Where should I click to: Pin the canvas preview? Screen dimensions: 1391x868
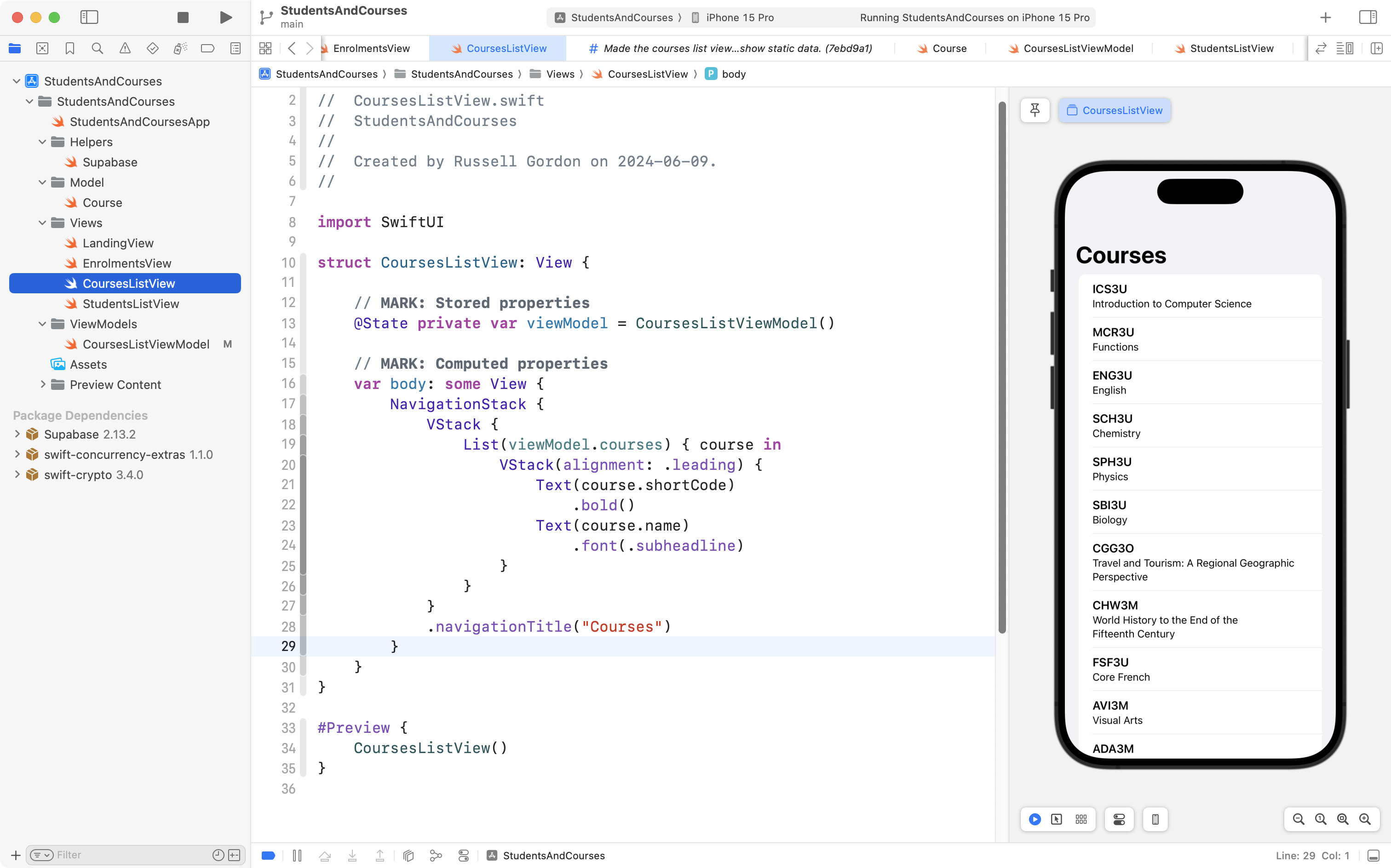1035,110
